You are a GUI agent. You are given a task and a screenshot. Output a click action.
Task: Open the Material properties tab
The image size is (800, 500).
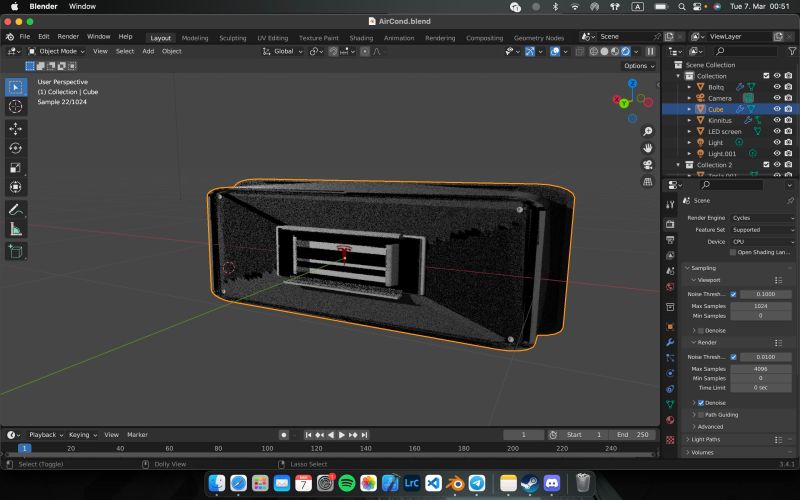pyautogui.click(x=670, y=420)
